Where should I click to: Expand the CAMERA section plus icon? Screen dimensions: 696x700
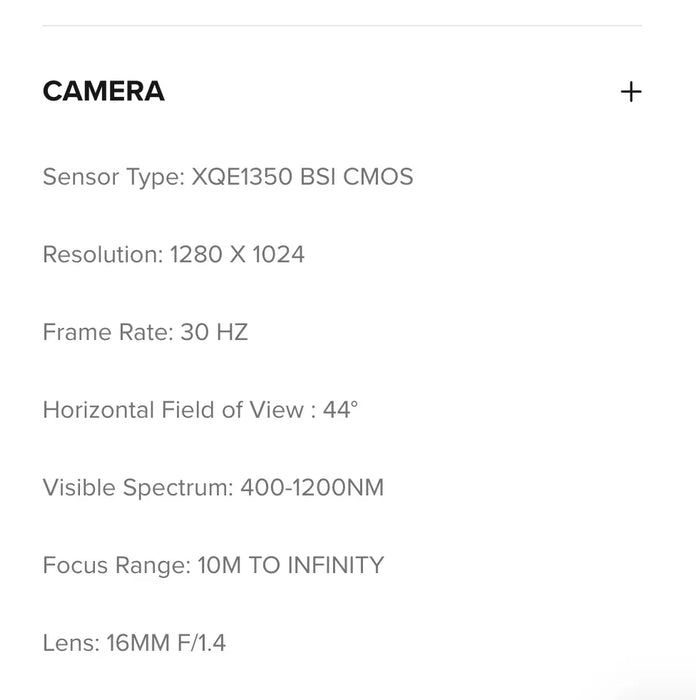coord(631,92)
